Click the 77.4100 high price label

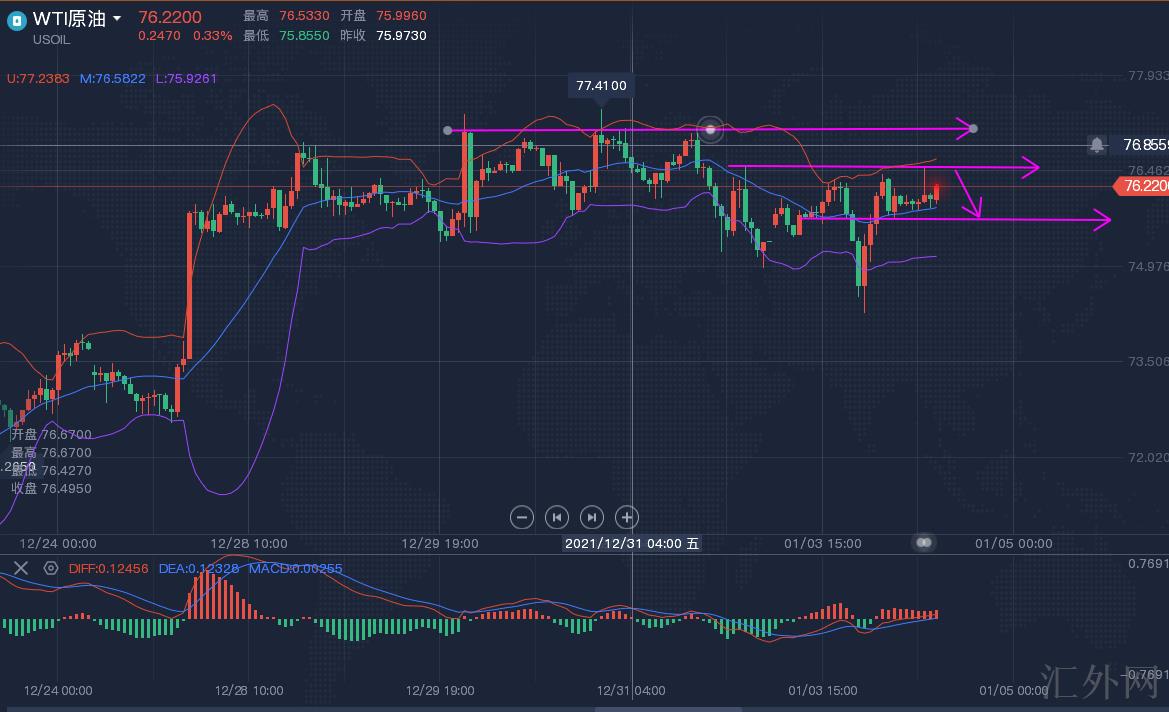click(601, 85)
